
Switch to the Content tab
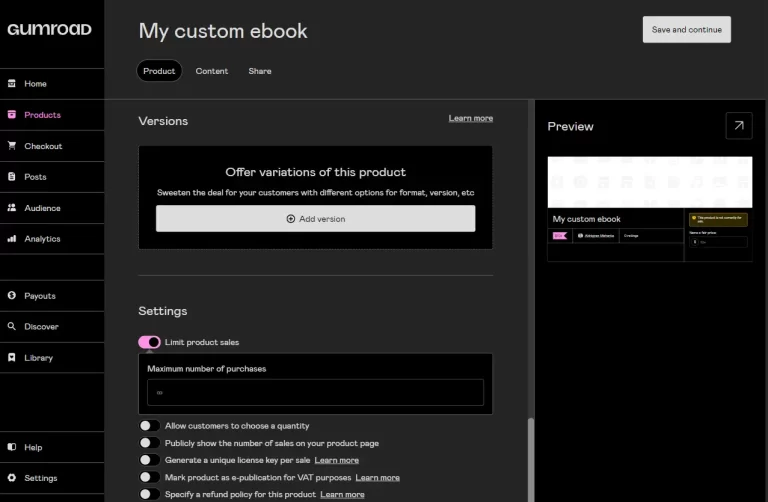tap(212, 71)
